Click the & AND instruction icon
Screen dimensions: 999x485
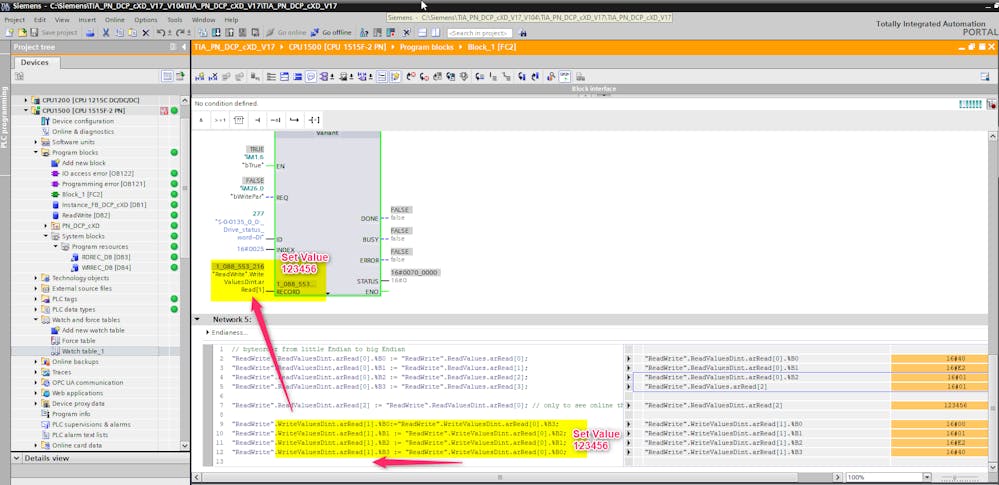tap(201, 119)
